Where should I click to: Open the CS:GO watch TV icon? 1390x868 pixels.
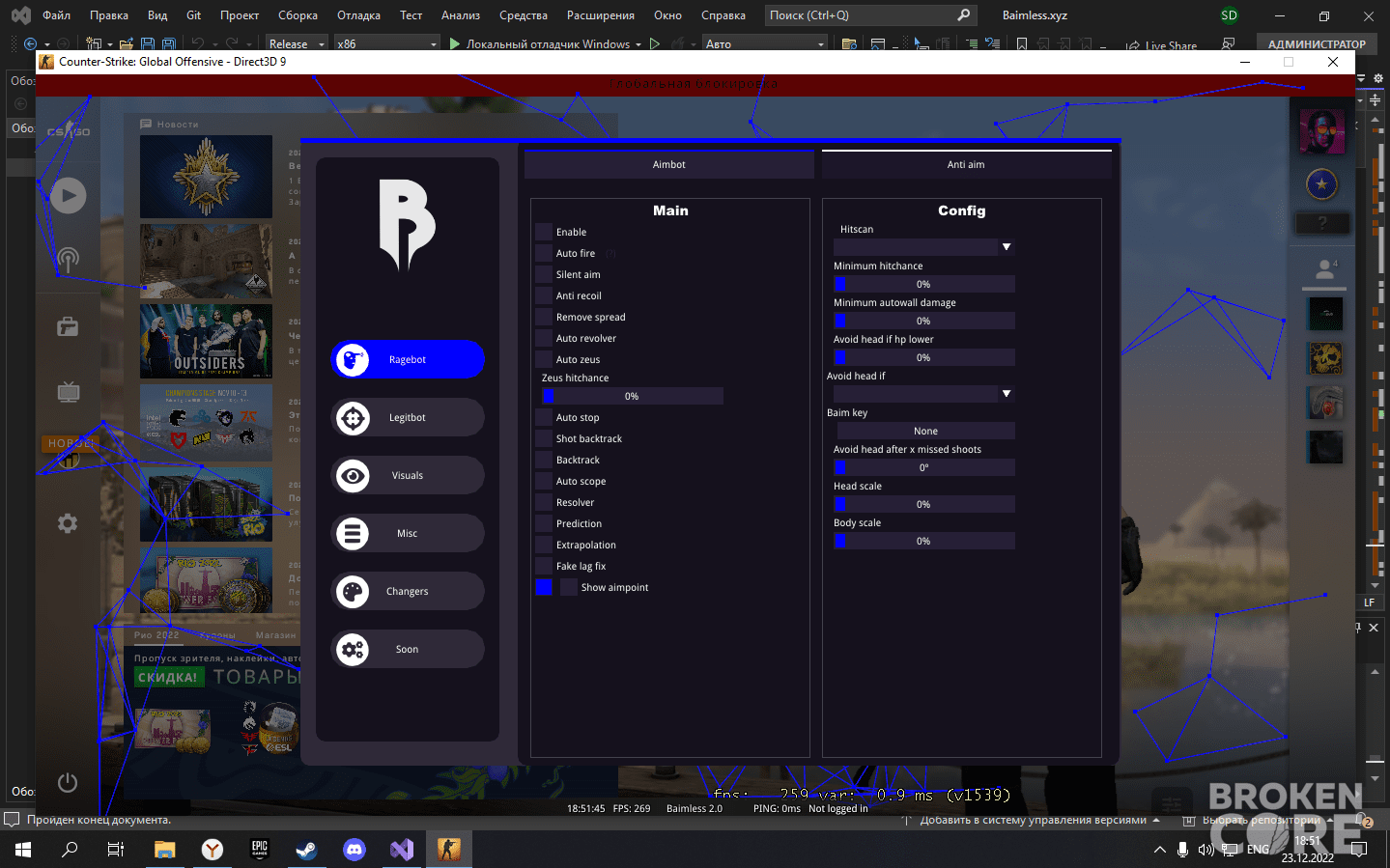pos(68,392)
